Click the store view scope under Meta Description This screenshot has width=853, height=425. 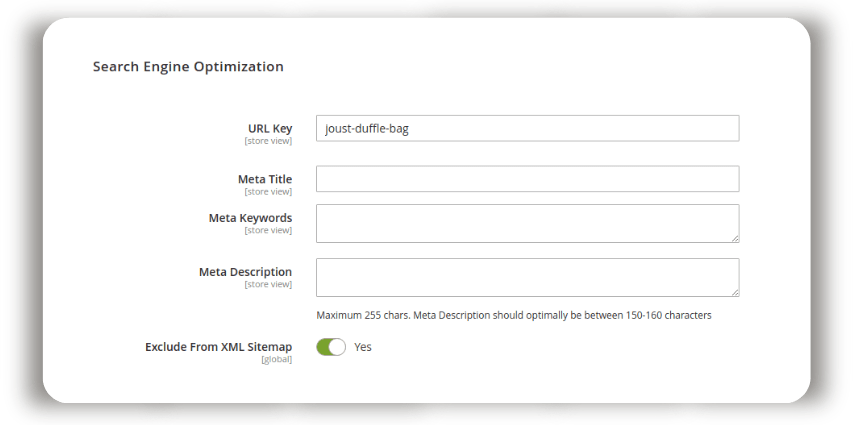(268, 284)
